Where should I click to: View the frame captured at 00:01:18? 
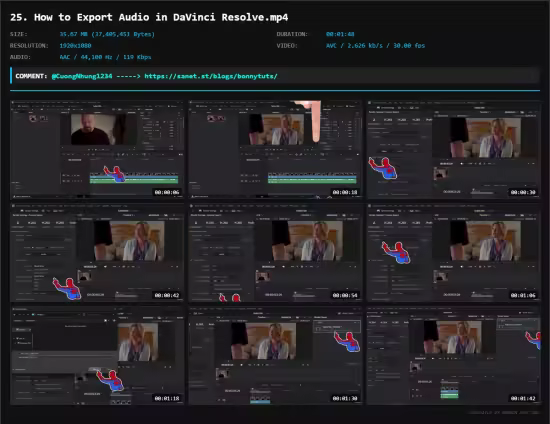pyautogui.click(x=97, y=356)
